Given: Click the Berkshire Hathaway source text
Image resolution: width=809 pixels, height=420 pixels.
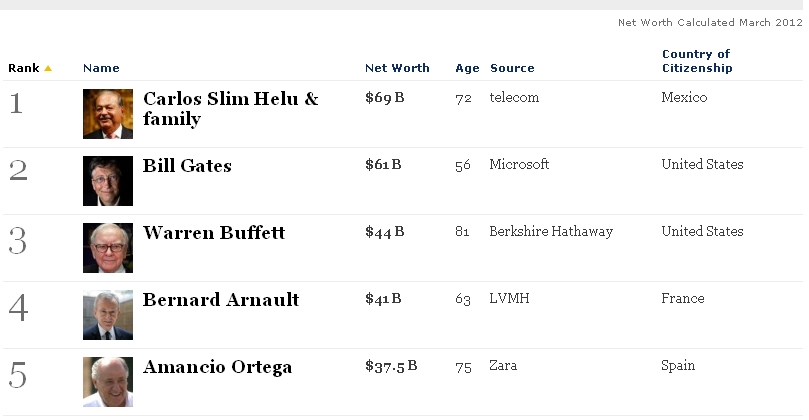Looking at the screenshot, I should 551,232.
